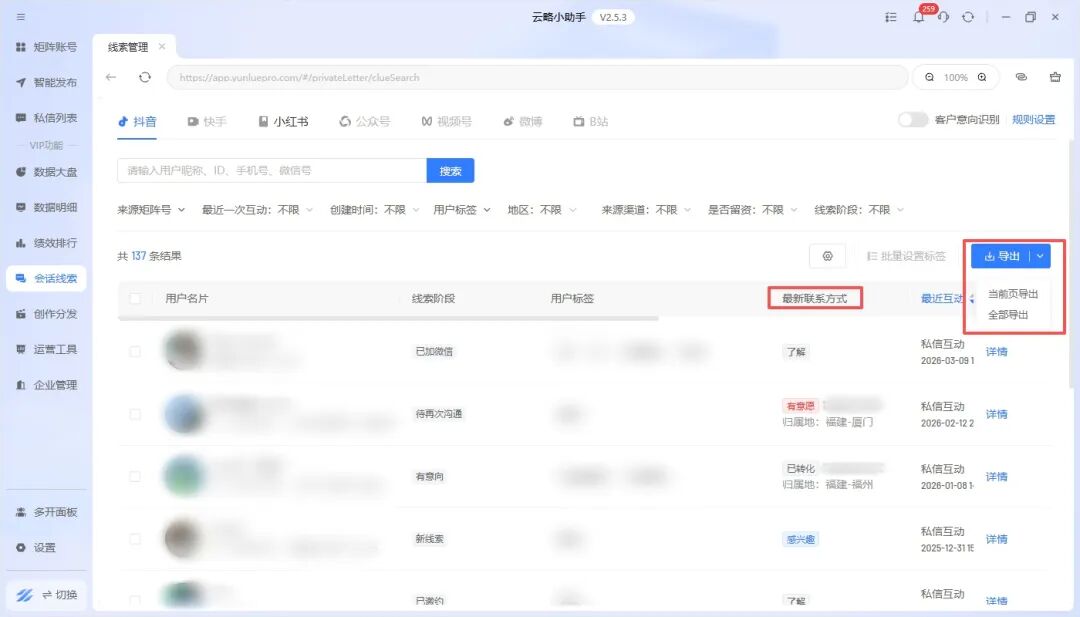Open the 规则设置 link
This screenshot has width=1080, height=617.
pyautogui.click(x=1033, y=120)
